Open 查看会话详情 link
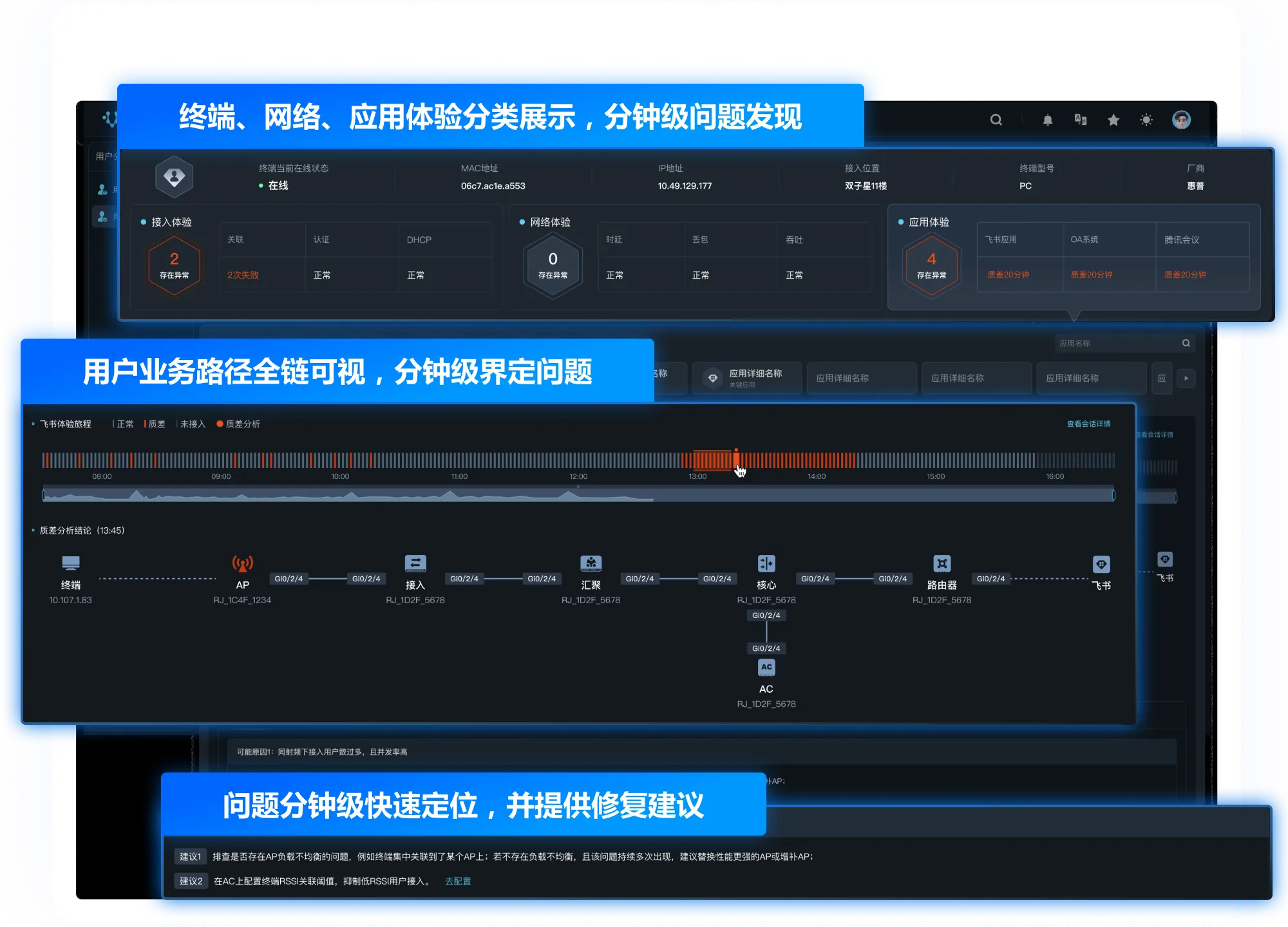The height and width of the screenshot is (927, 1288). coord(1088,424)
